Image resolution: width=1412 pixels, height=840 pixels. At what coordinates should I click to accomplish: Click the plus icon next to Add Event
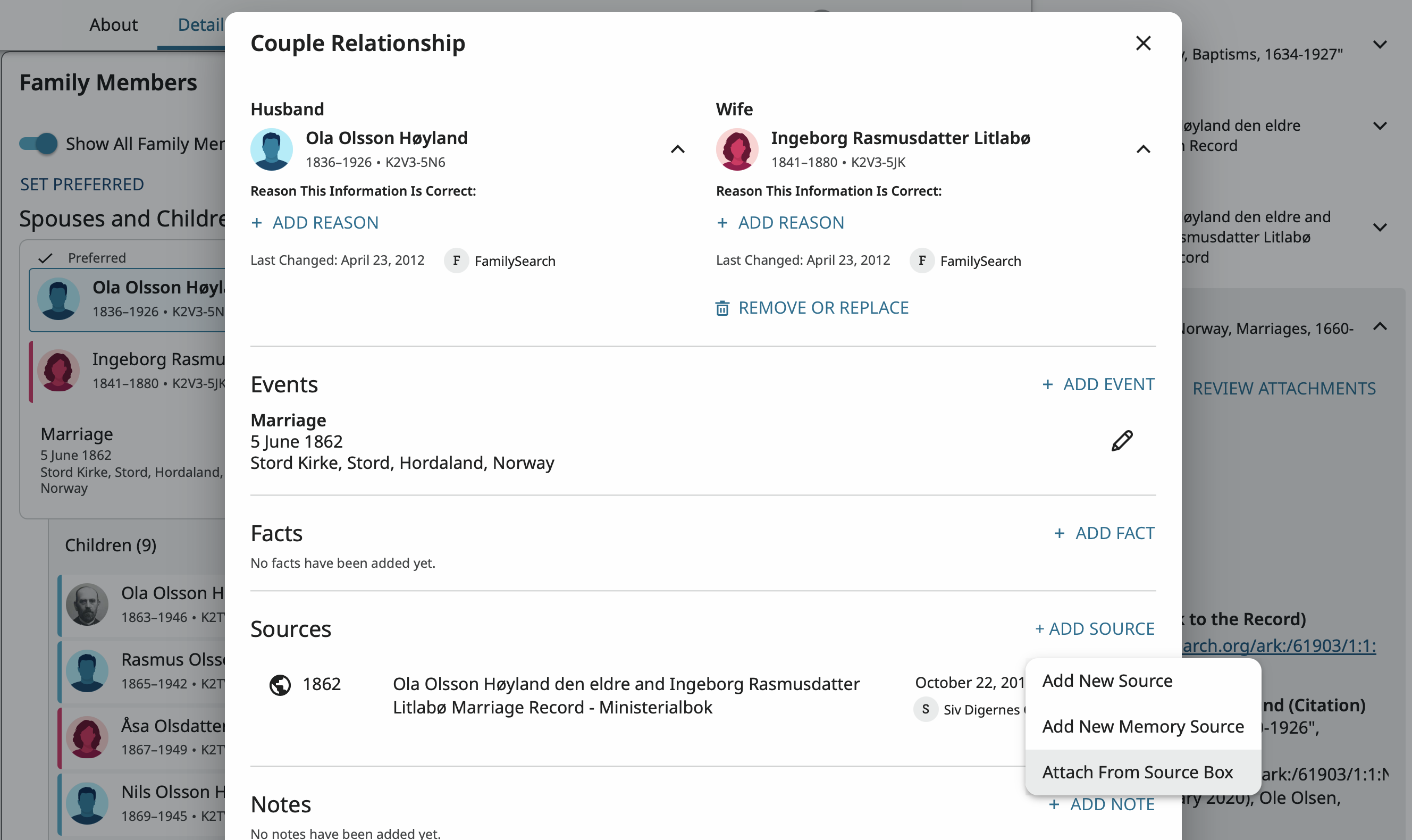coord(1047,385)
